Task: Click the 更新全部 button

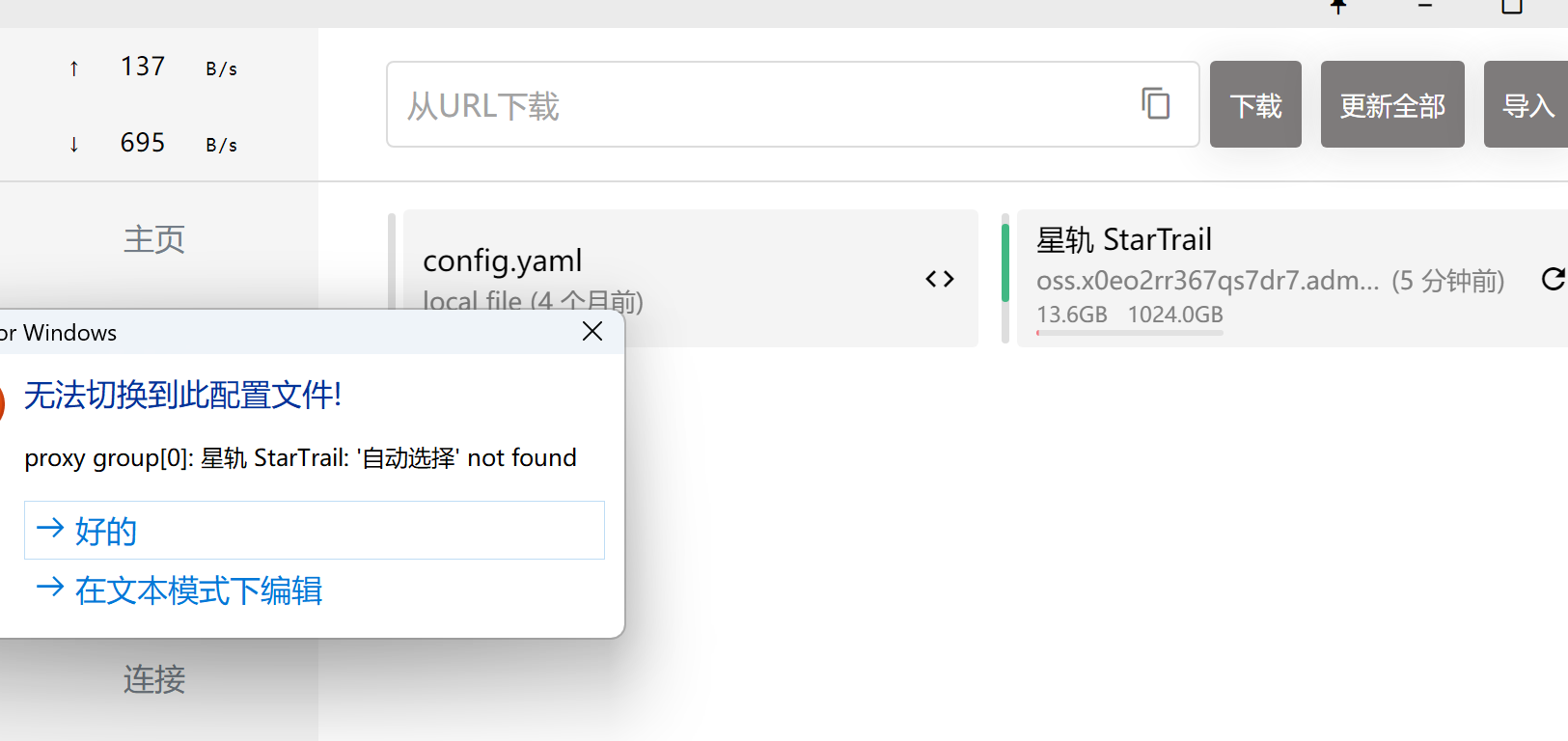Action: [x=1392, y=104]
